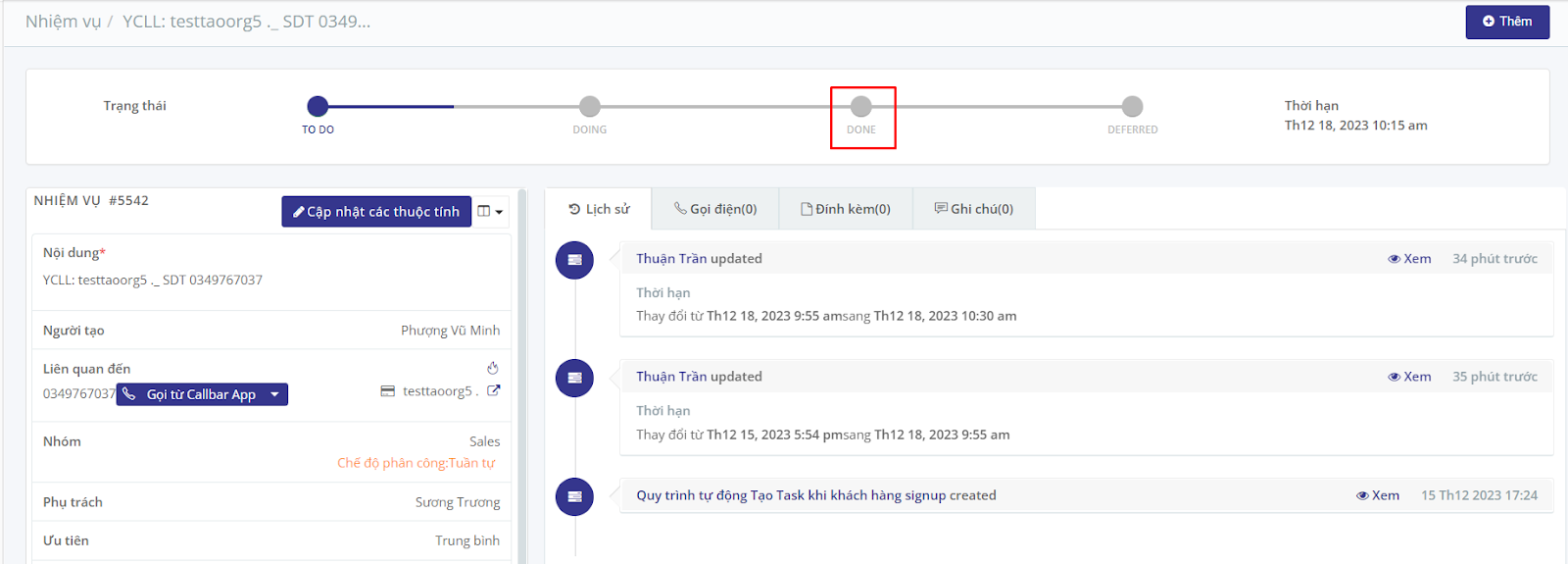Screen dimensions: 1568x564
Task: Click second Thuận Trần updated entry title
Action: [x=699, y=377]
